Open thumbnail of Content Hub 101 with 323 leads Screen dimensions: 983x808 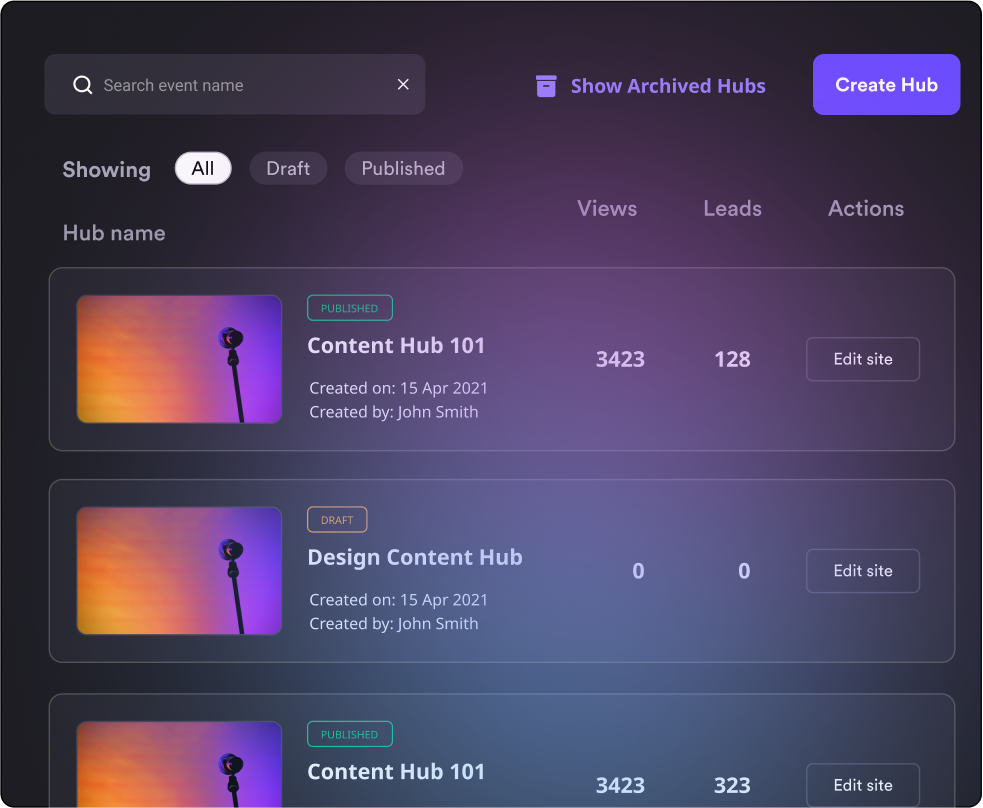pyautogui.click(x=179, y=764)
